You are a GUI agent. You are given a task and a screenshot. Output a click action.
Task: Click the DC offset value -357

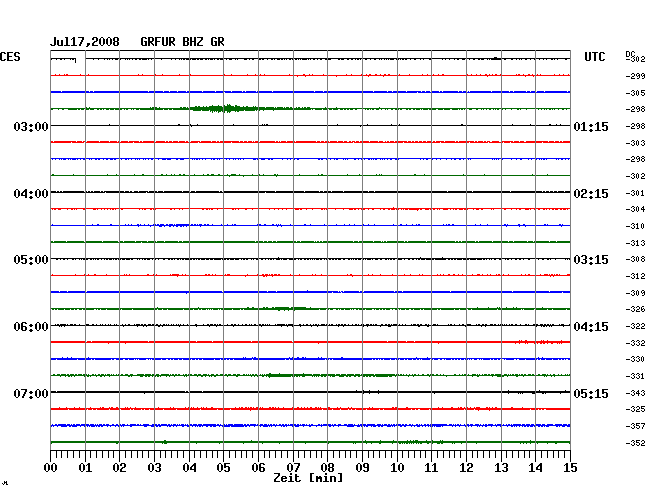pos(635,426)
